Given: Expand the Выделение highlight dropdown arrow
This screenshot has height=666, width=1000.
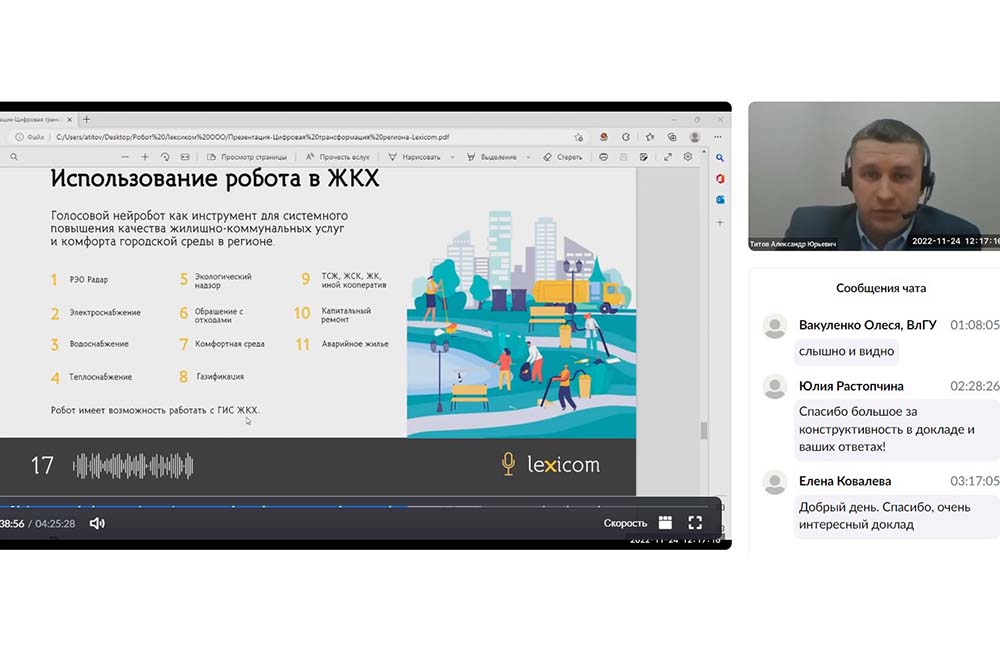Looking at the screenshot, I should (x=528, y=157).
